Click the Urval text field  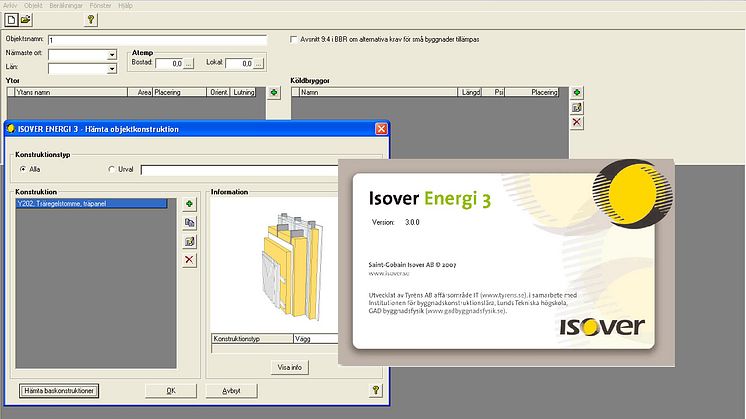coord(239,170)
